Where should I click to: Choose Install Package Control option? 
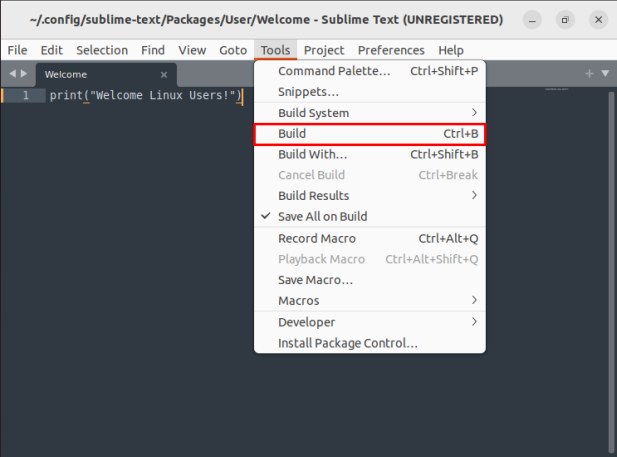point(347,343)
